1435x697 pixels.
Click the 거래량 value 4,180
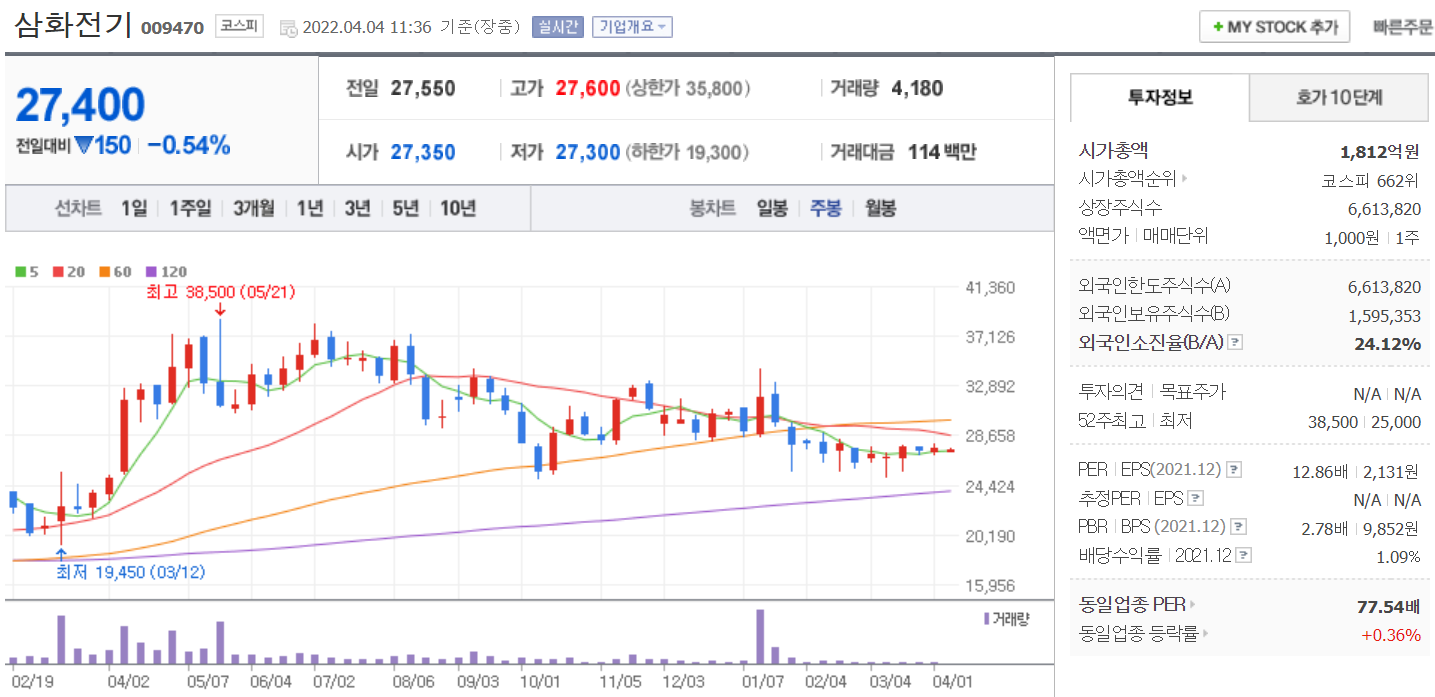(917, 88)
